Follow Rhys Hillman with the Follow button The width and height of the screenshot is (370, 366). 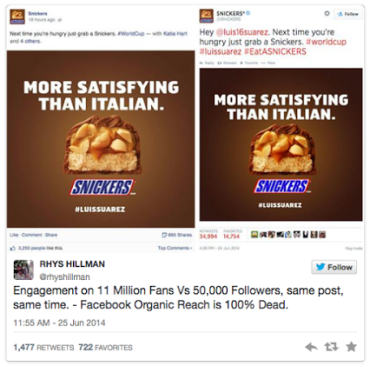(334, 267)
